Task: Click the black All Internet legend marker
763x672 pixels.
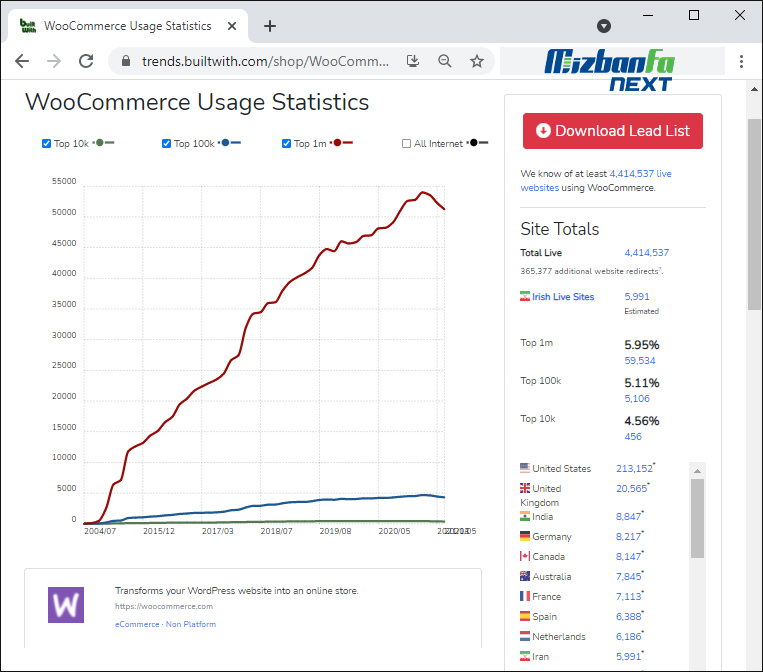Action: 478,143
